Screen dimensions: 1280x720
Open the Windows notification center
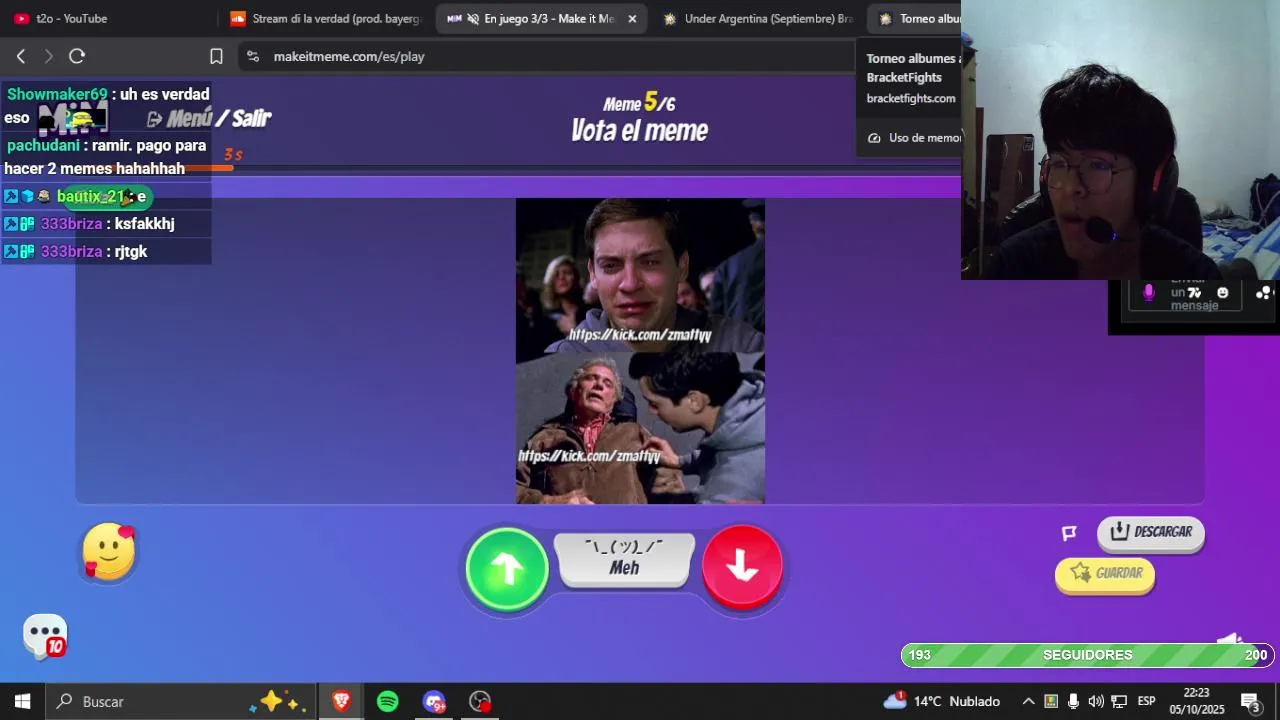(1250, 701)
